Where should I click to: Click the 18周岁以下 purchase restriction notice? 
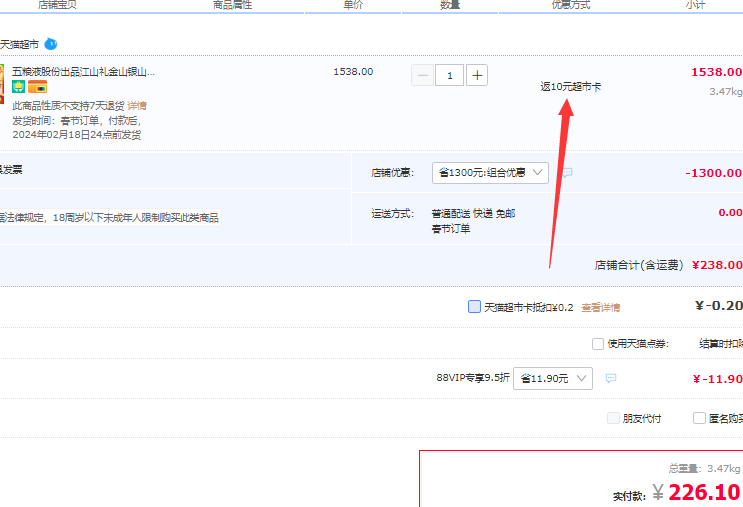(x=109, y=217)
